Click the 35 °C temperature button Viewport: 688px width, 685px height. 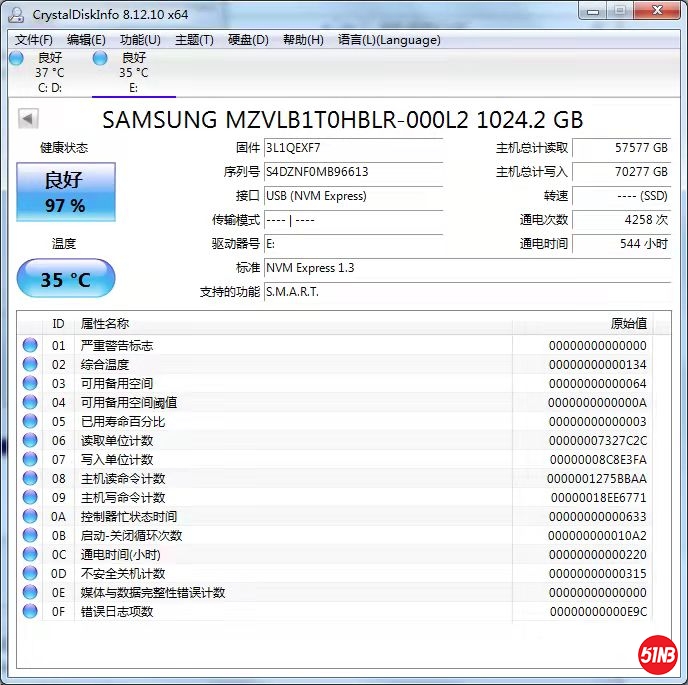coord(66,278)
